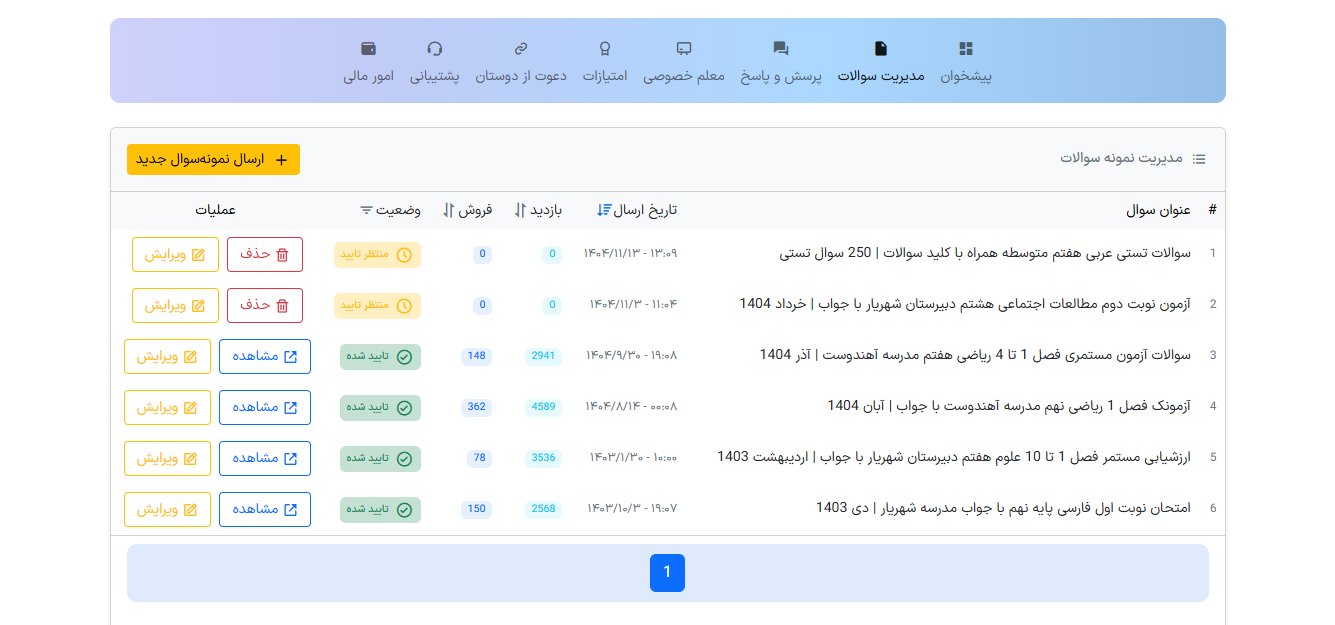Click the عنوان سوال column header
Viewport: 1335px width, 625px height.
(1159, 210)
